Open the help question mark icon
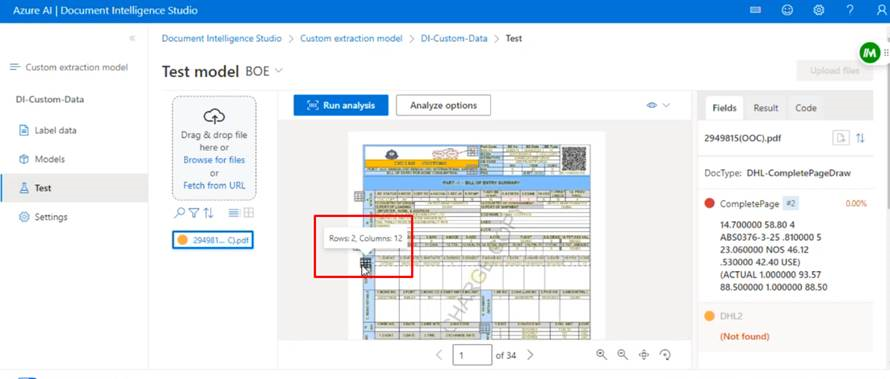 pyautogui.click(x=850, y=10)
